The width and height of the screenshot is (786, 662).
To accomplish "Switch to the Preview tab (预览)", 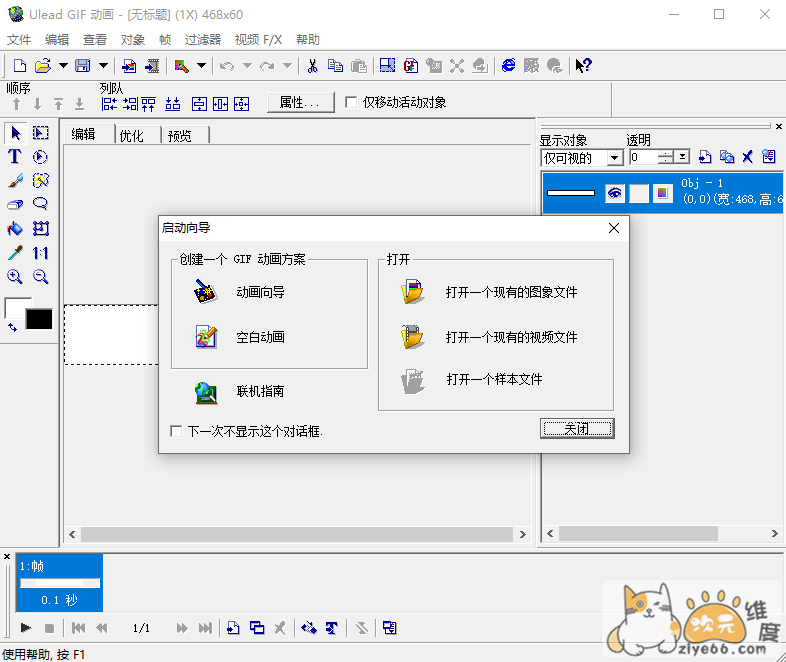I will click(x=179, y=136).
